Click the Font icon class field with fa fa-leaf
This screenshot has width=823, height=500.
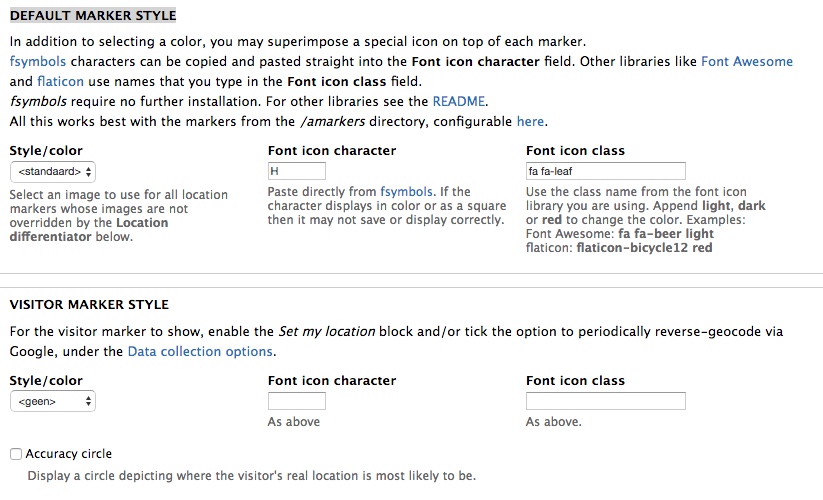click(605, 171)
